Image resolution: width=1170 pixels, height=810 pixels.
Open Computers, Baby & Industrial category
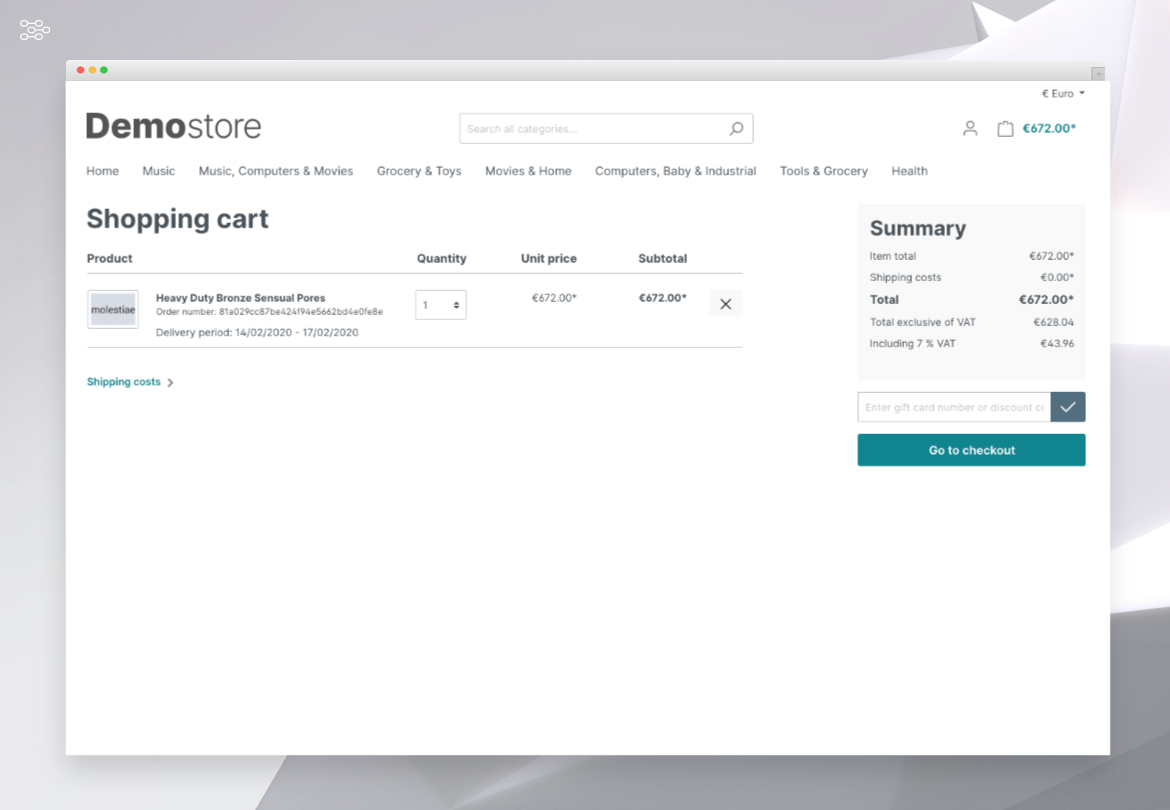[x=675, y=171]
